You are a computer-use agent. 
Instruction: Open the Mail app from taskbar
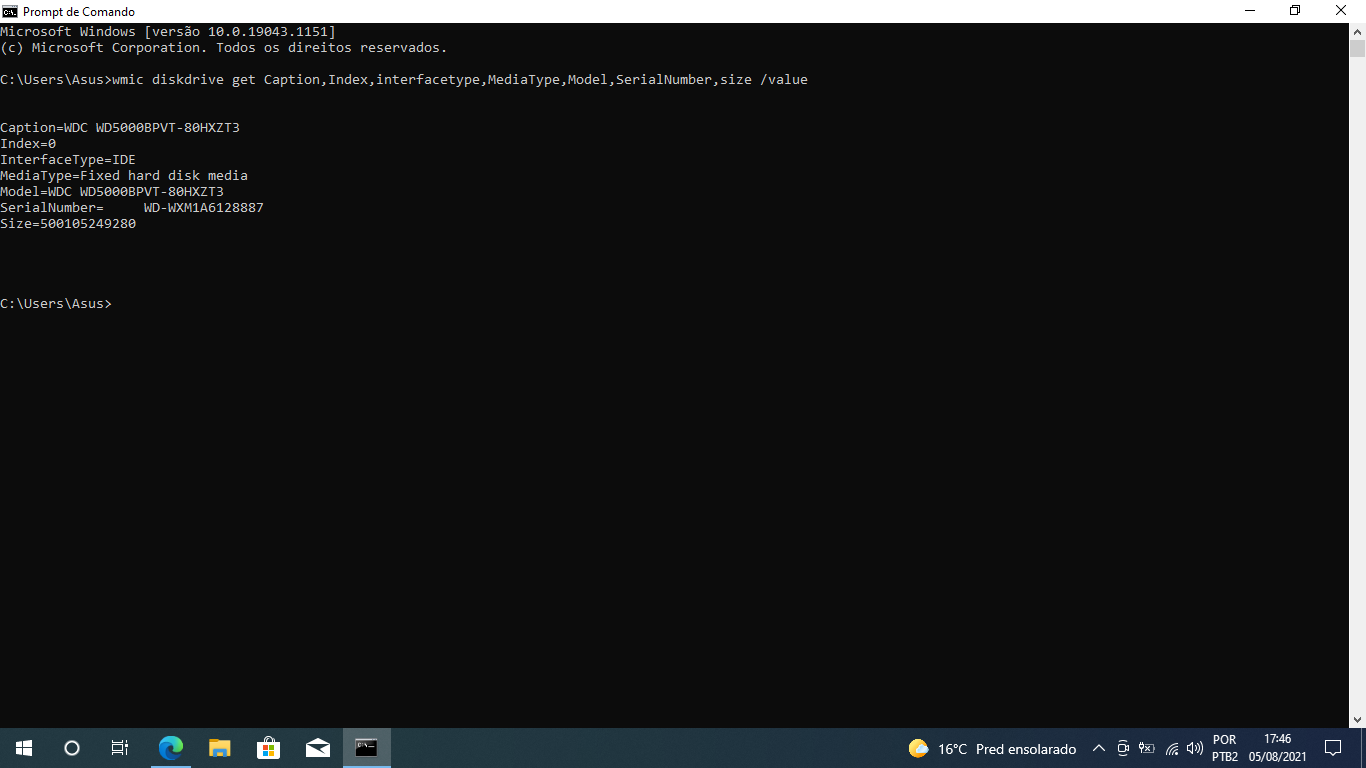(318, 748)
